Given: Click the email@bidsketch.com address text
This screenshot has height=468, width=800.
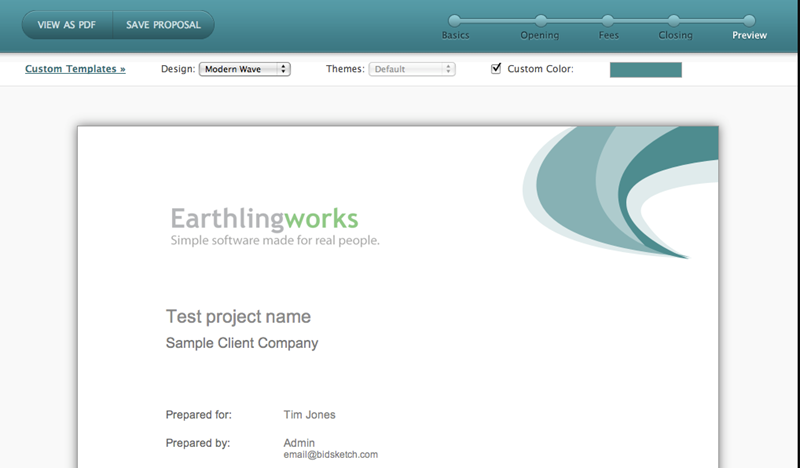Looking at the screenshot, I should pyautogui.click(x=330, y=455).
